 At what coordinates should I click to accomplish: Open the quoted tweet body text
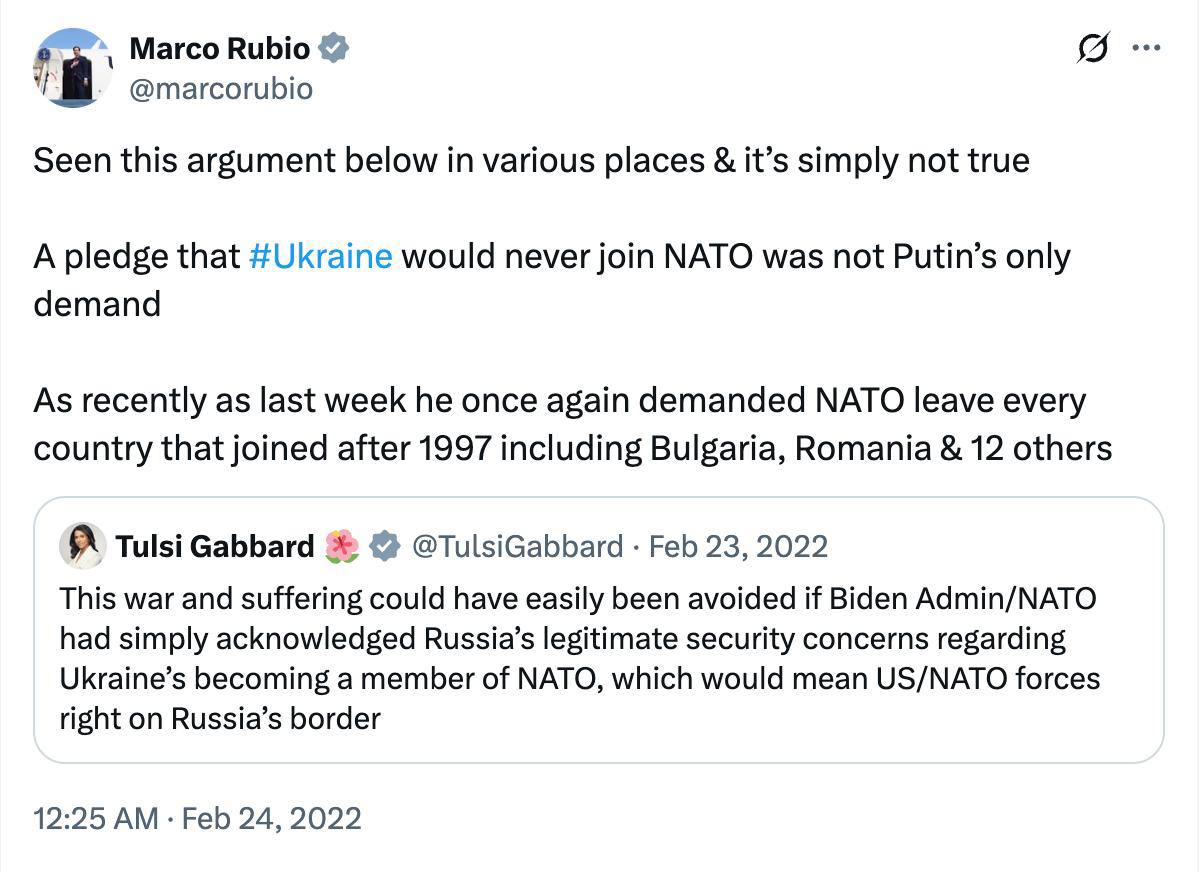578,658
